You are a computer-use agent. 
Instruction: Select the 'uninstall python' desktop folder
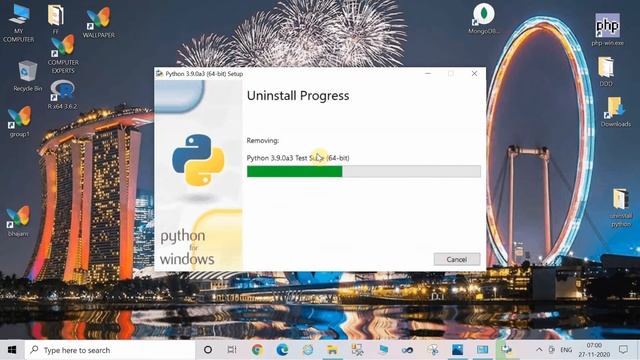[621, 207]
